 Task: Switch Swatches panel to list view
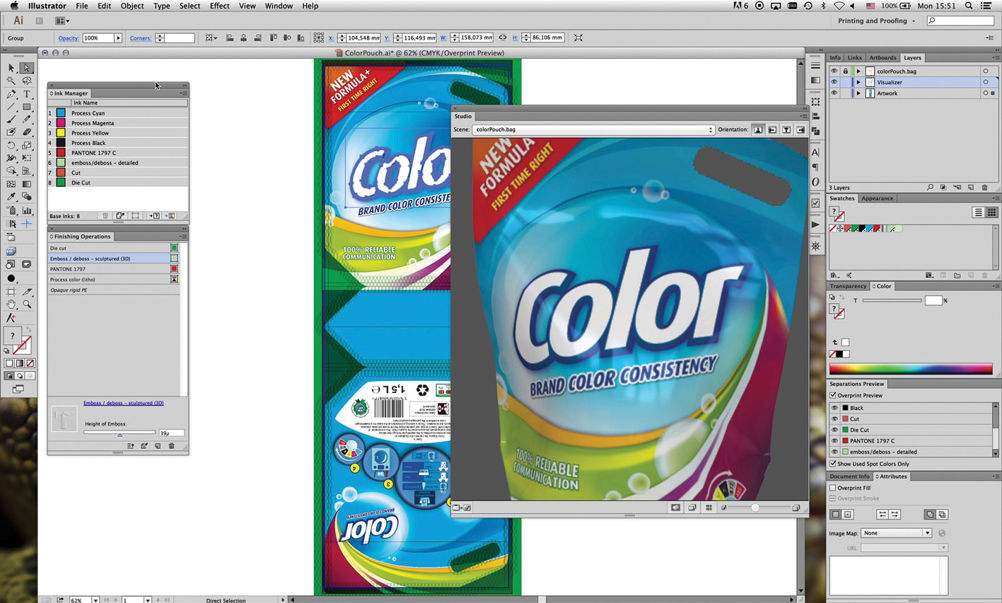point(978,212)
